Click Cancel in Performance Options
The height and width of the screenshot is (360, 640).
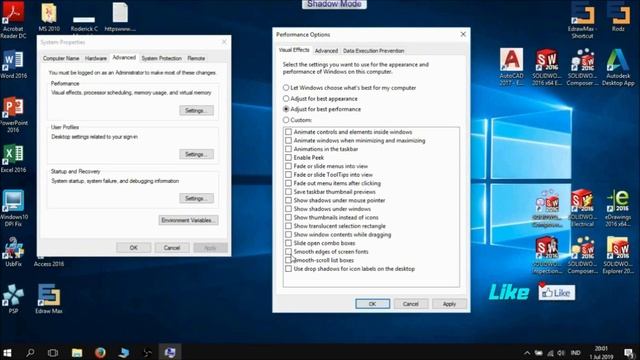pyautogui.click(x=411, y=304)
